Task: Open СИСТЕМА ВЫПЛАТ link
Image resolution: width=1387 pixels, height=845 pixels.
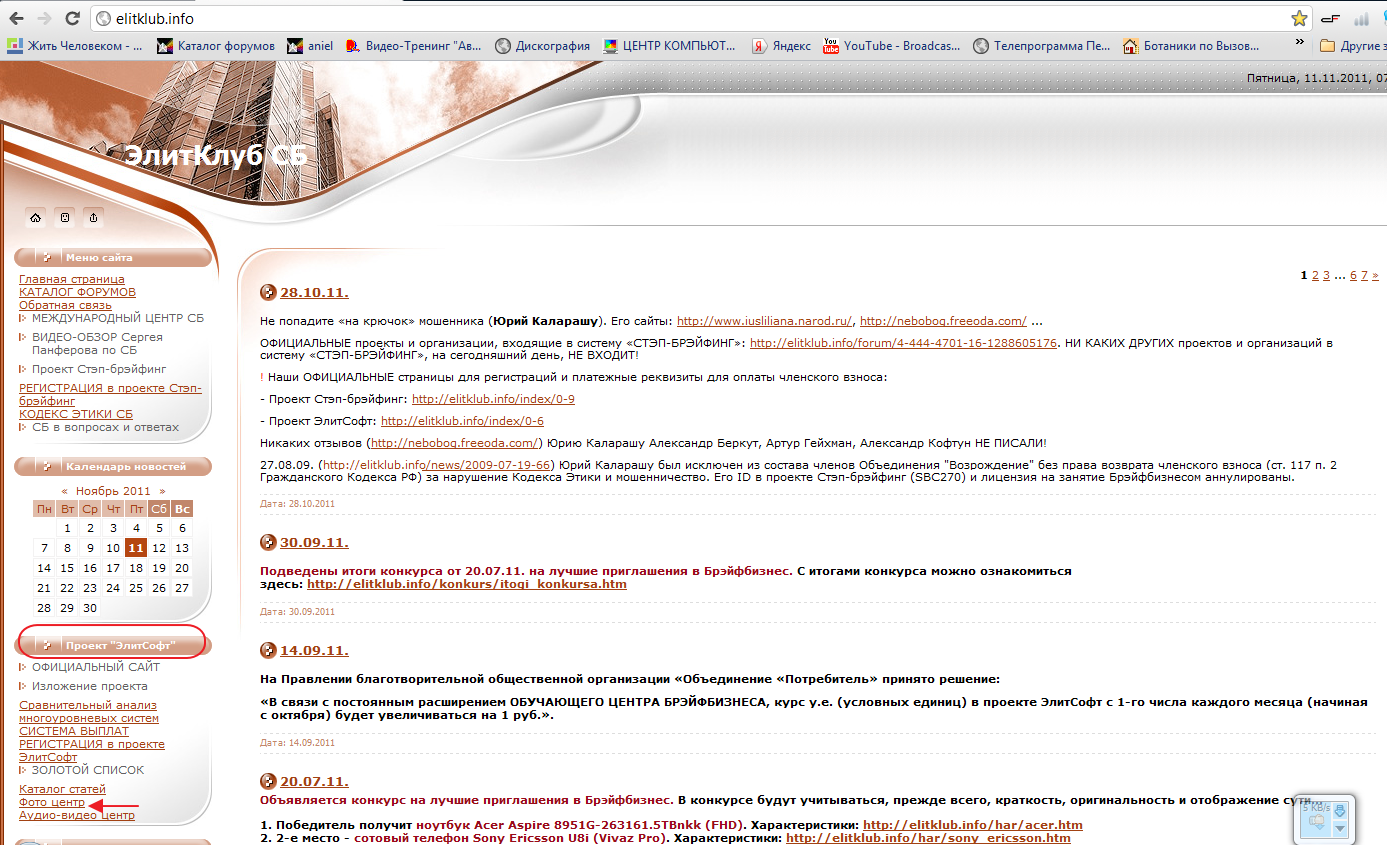Action: [73, 731]
